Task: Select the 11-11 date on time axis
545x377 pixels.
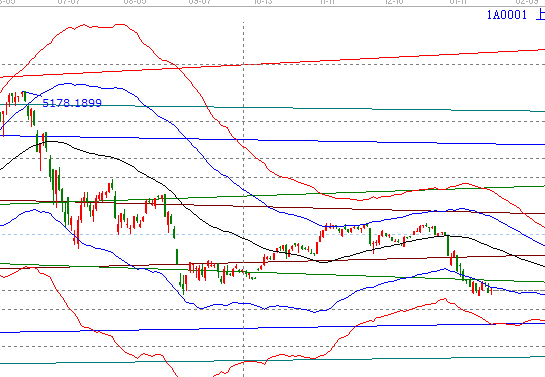Action: coord(327,2)
